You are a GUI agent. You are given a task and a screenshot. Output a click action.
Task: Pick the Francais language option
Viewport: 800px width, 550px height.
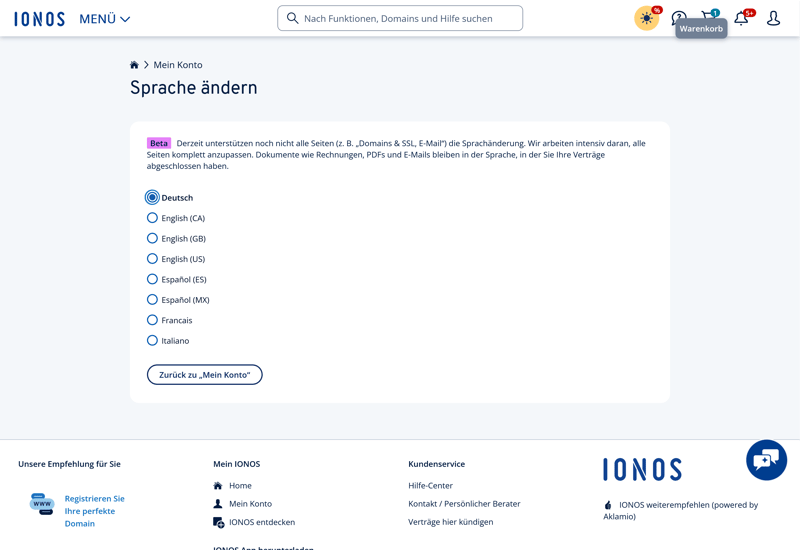pyautogui.click(x=152, y=320)
